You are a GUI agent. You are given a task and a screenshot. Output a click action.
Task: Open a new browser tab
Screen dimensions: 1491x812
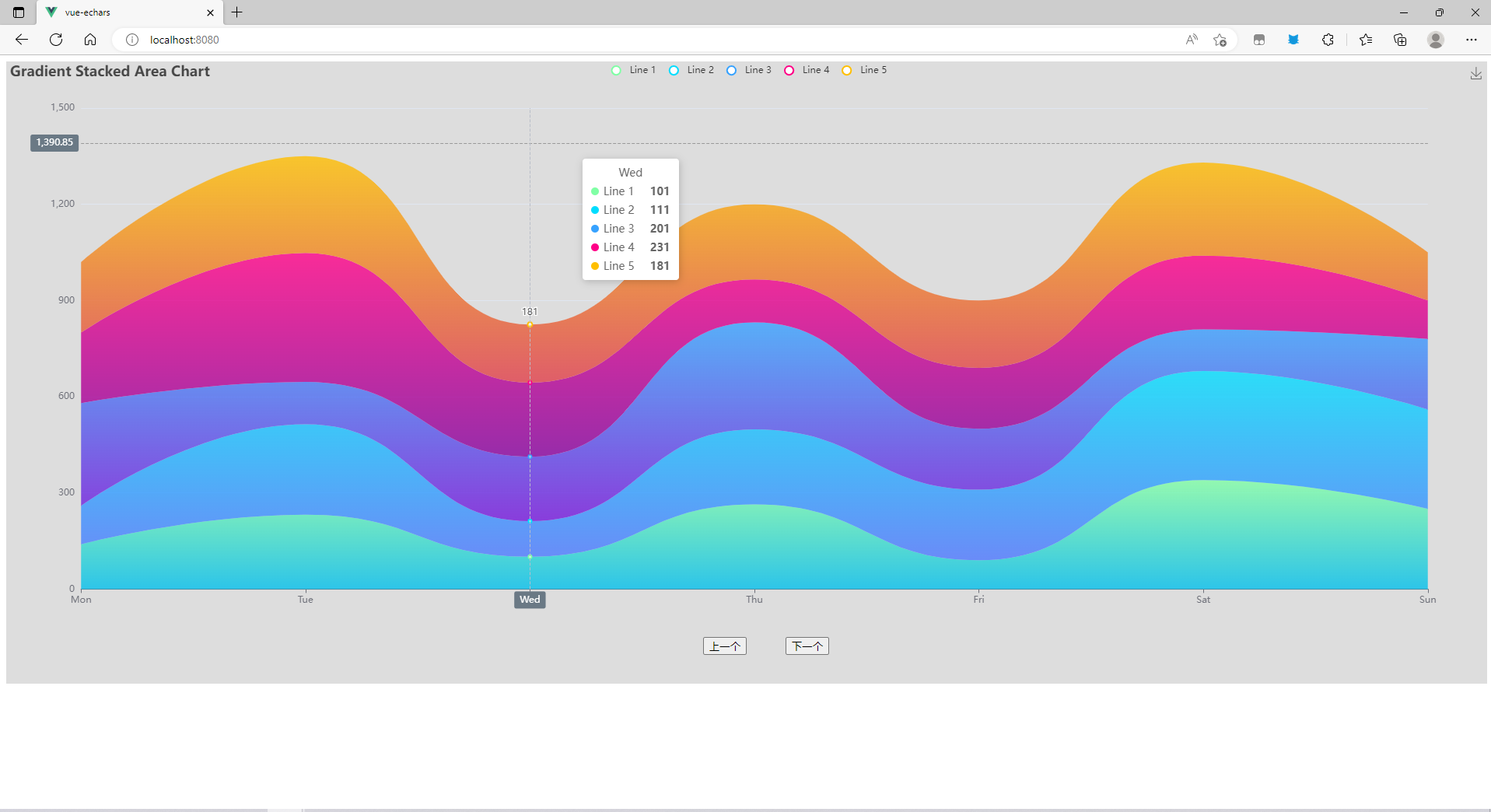(x=237, y=12)
